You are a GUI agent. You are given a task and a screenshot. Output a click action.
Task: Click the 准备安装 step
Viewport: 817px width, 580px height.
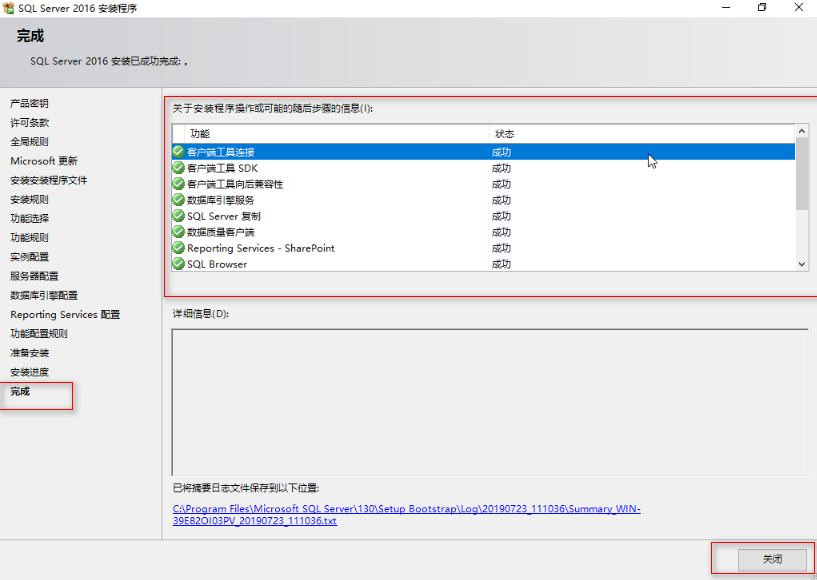[29, 353]
